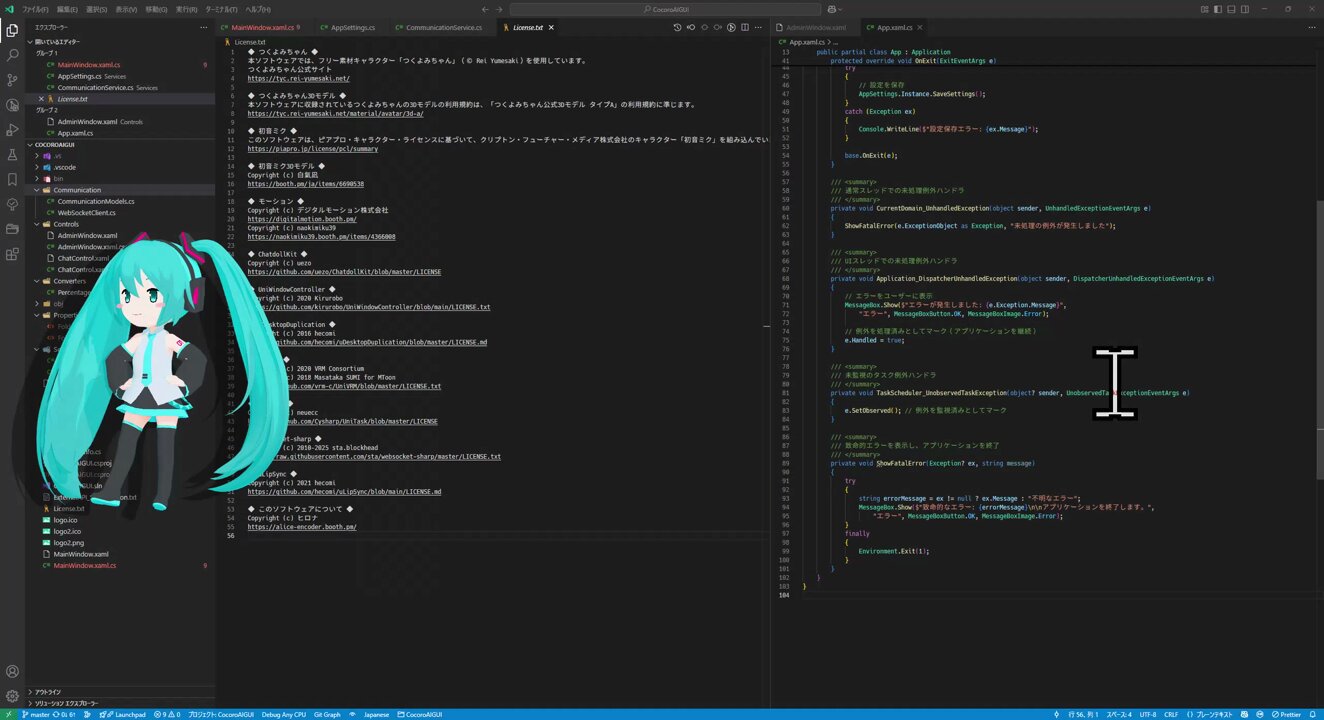
Task: Go back with the navigation arrow
Action: click(x=484, y=9)
